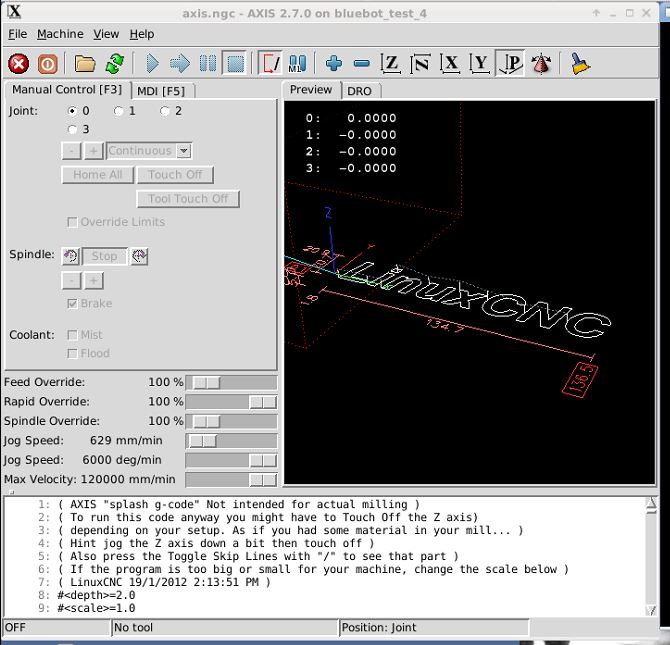Select joint 2 radio button
Image resolution: width=670 pixels, height=645 pixels.
[165, 111]
